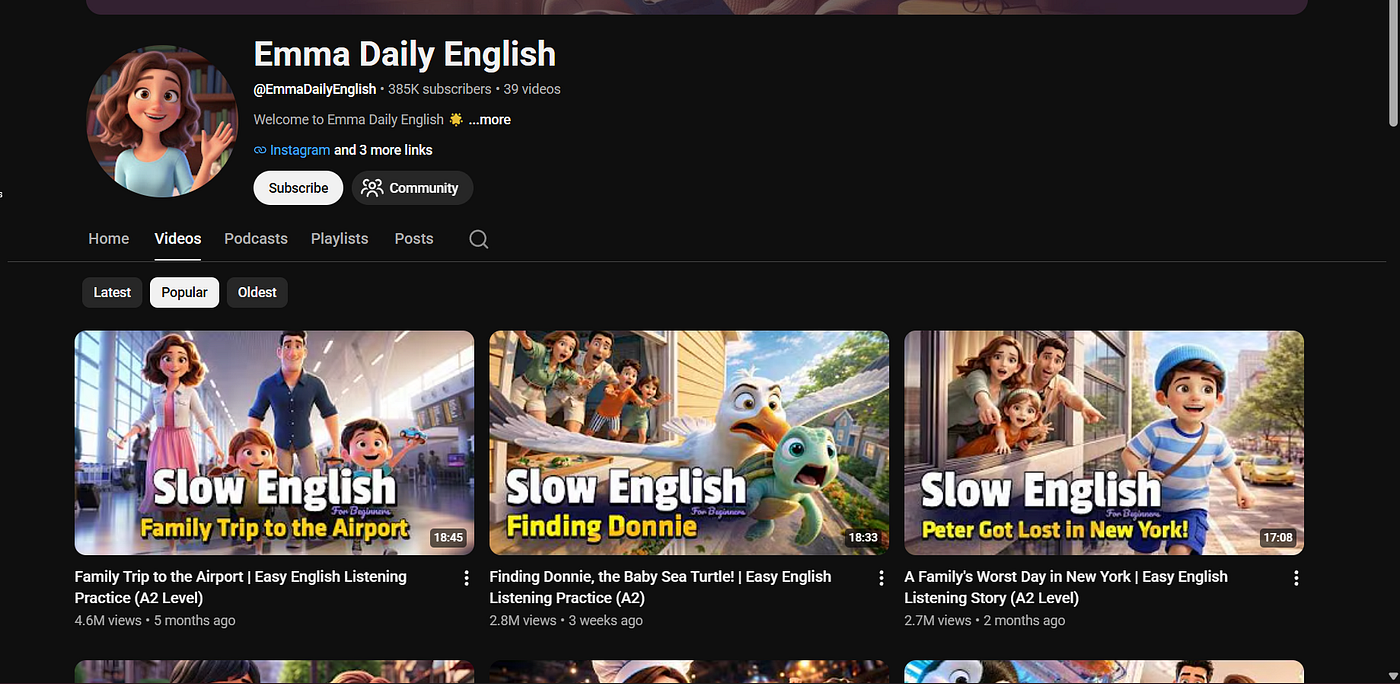The width and height of the screenshot is (1400, 684).
Task: Switch to the Videos tab
Action: (178, 239)
